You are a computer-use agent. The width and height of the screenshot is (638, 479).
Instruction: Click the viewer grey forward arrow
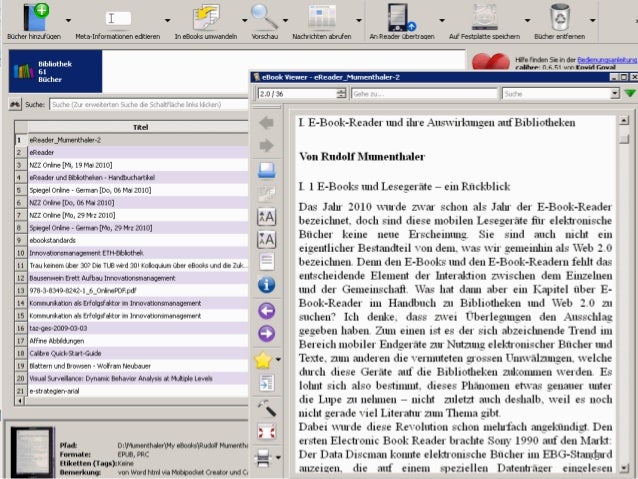[267, 145]
